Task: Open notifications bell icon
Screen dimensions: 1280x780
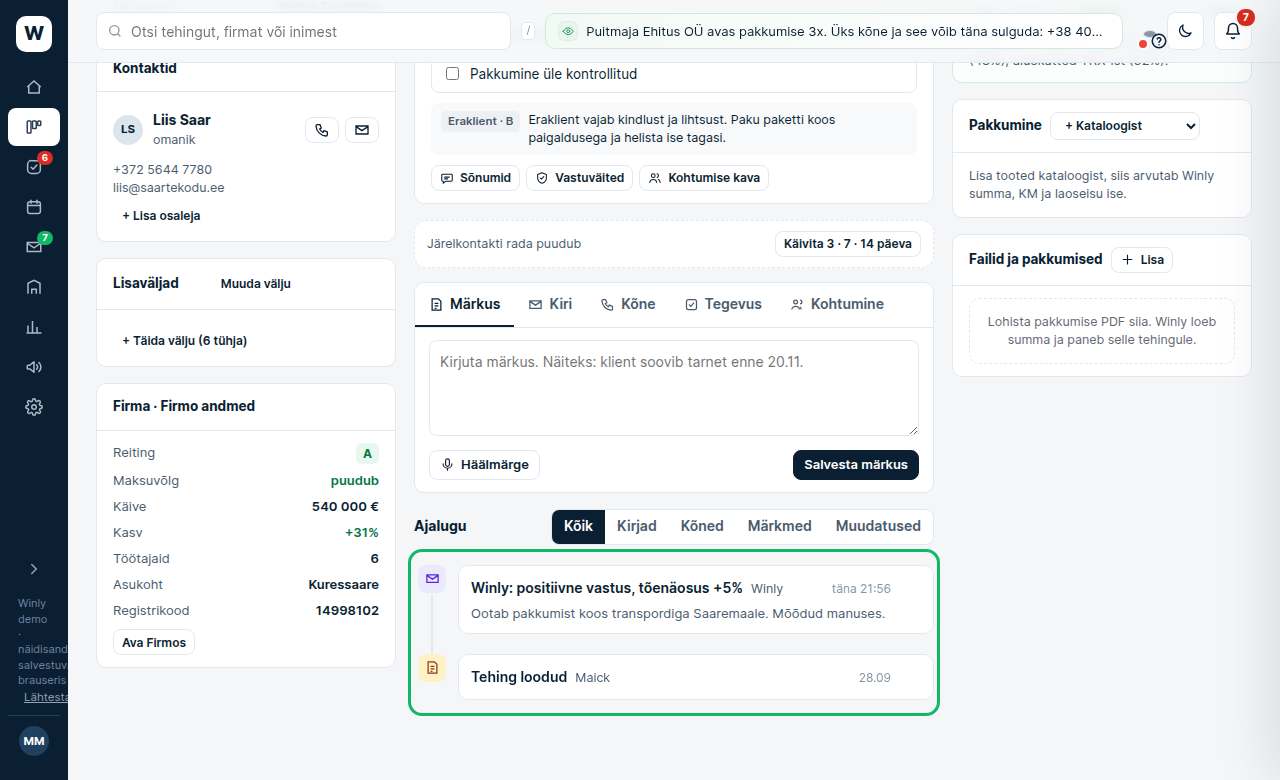Action: (x=1233, y=31)
